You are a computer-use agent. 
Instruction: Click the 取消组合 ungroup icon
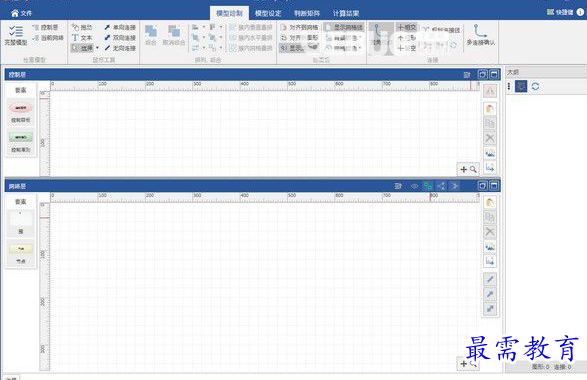coord(174,35)
